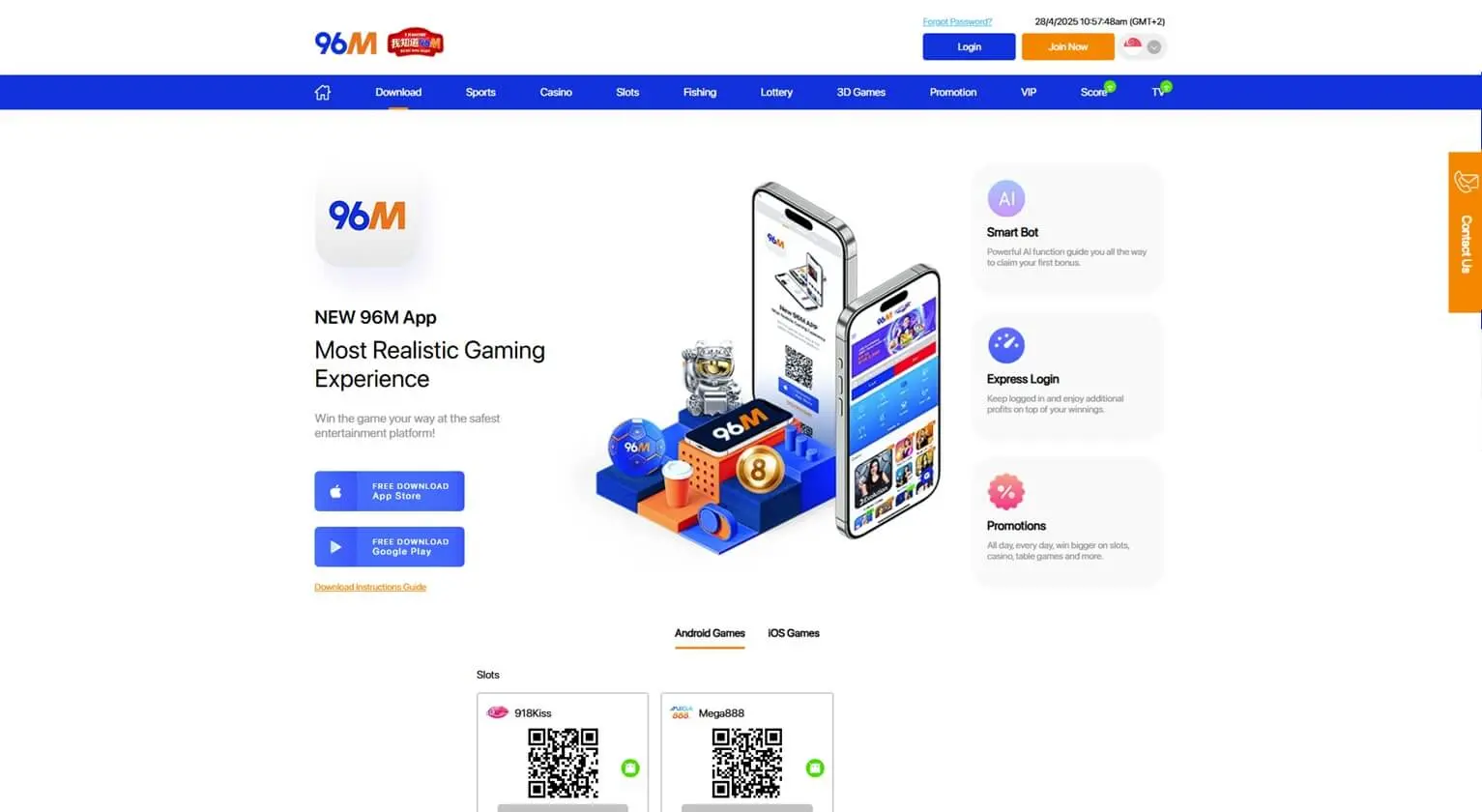
Task: Tap the green Android icon beside Mega888
Action: click(815, 768)
